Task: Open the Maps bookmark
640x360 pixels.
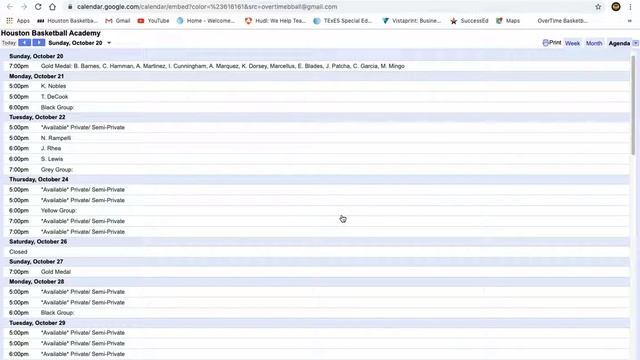Action: 508,20
